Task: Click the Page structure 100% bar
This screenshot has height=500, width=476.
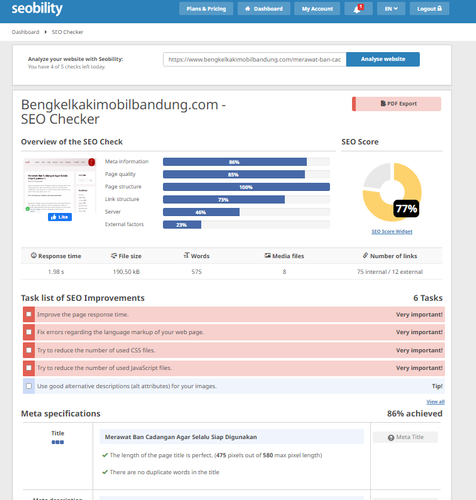Action: [x=246, y=187]
